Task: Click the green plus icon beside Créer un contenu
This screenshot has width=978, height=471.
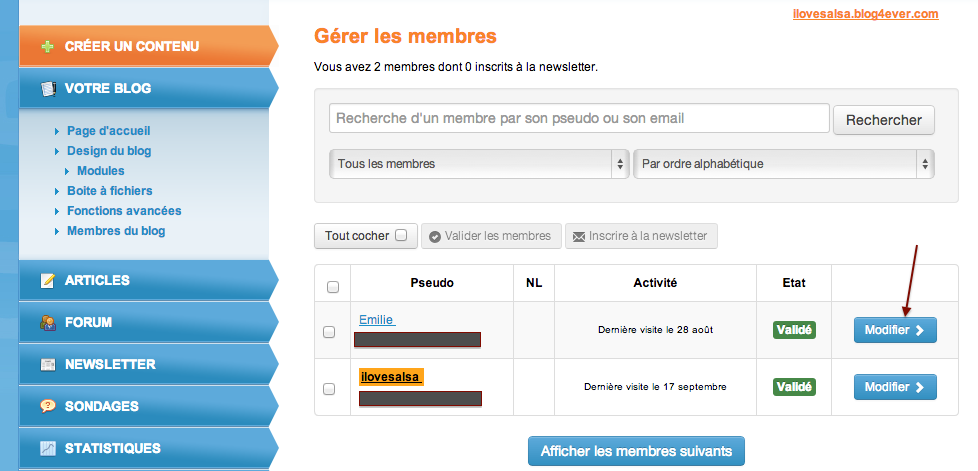Action: pos(47,47)
